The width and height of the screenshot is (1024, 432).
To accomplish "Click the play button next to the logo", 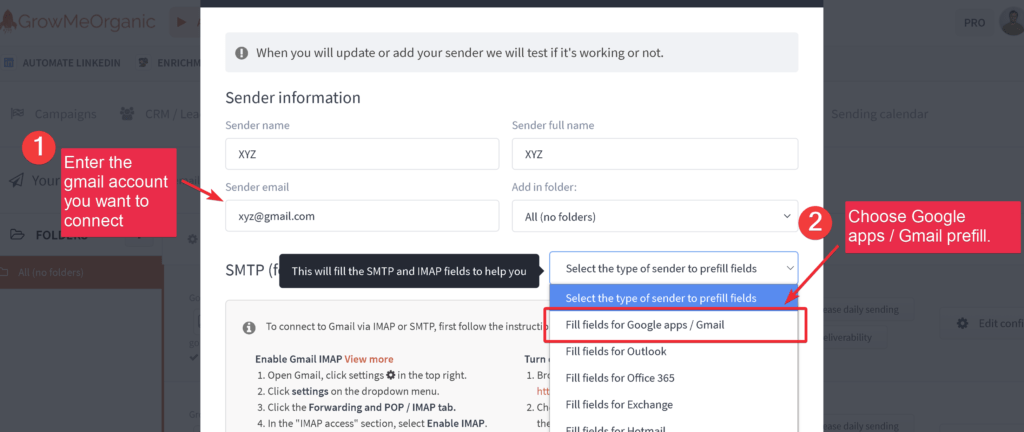I will tap(184, 22).
